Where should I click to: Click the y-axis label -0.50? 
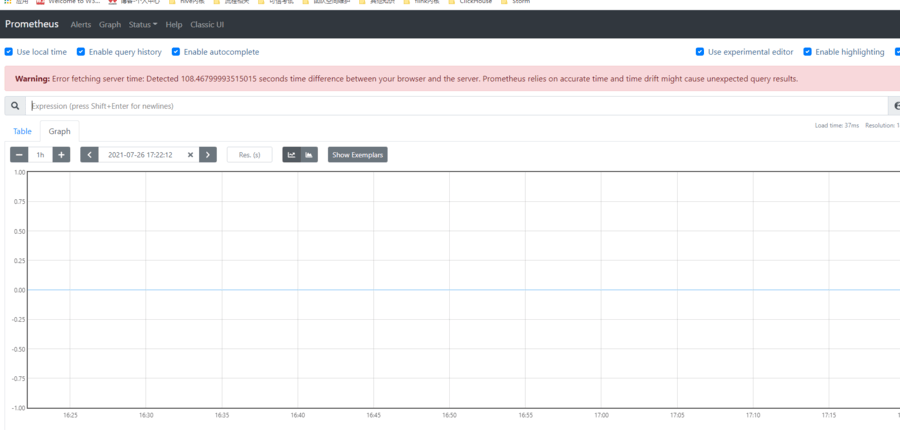tap(18, 349)
